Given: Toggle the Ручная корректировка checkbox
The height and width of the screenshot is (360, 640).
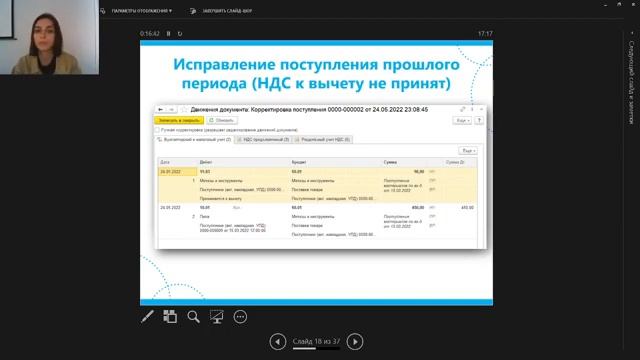Looking at the screenshot, I should (x=157, y=130).
